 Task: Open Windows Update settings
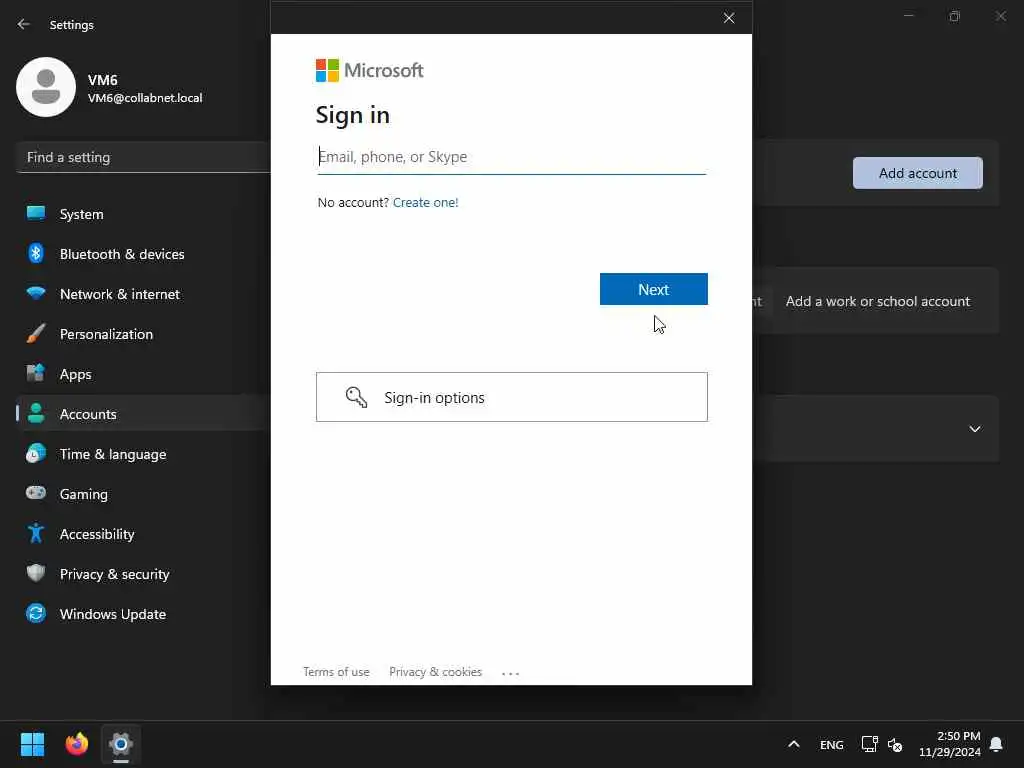click(x=142, y=614)
